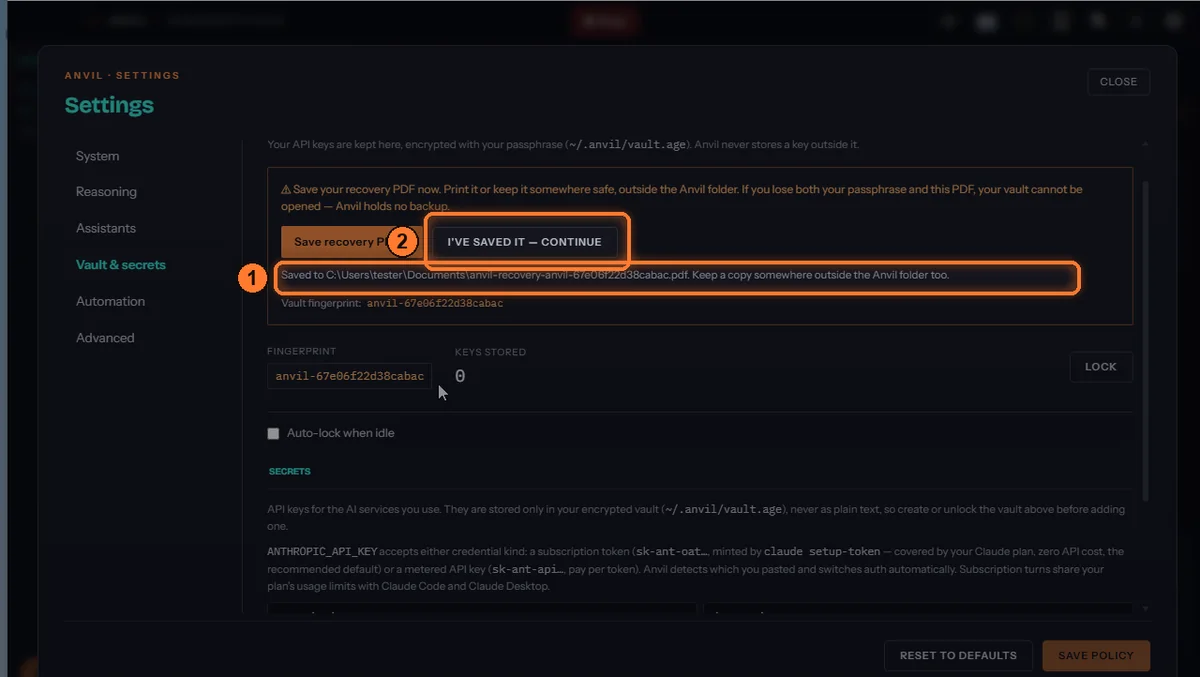
Task: Reset settings with RESET TO DEFAULTS
Action: pos(958,656)
